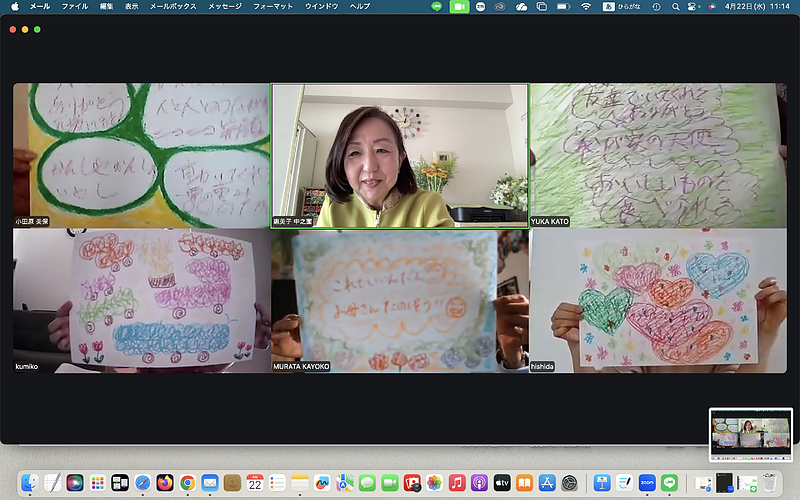800x500 pixels.
Task: Select MURATA KAYOKO's video tile
Action: (x=399, y=300)
